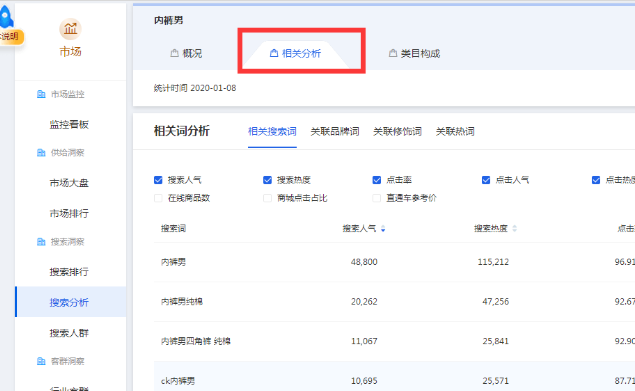This screenshot has width=635, height=391.
Task: Enable the 商城点击占比 checkbox
Action: point(267,198)
